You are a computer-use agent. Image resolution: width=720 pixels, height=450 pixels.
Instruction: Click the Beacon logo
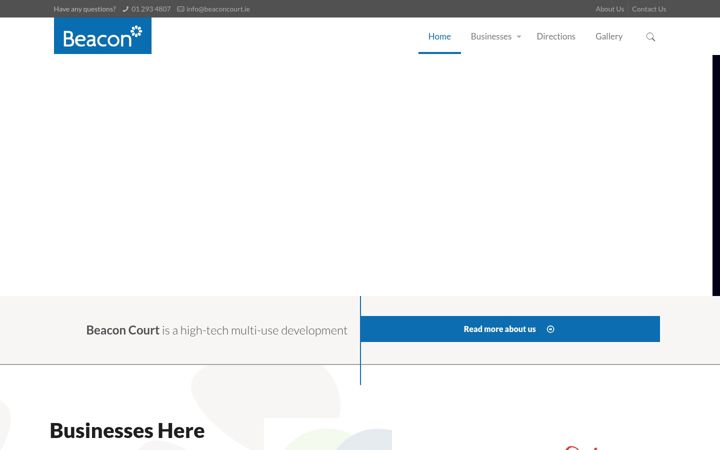click(102, 36)
